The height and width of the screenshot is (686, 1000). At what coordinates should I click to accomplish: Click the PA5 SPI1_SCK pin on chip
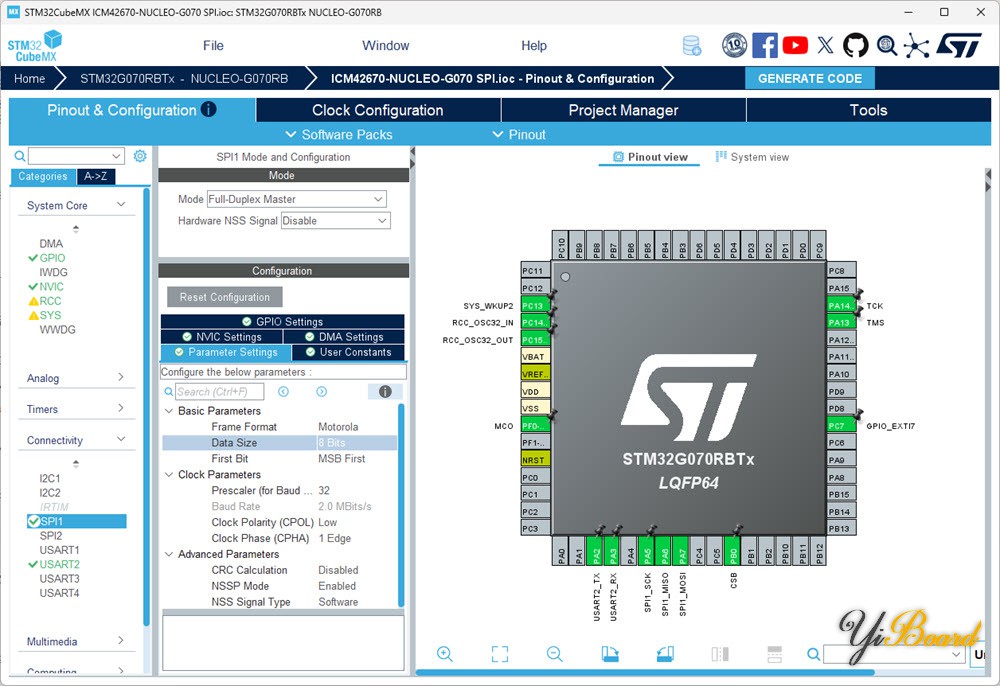click(648, 551)
